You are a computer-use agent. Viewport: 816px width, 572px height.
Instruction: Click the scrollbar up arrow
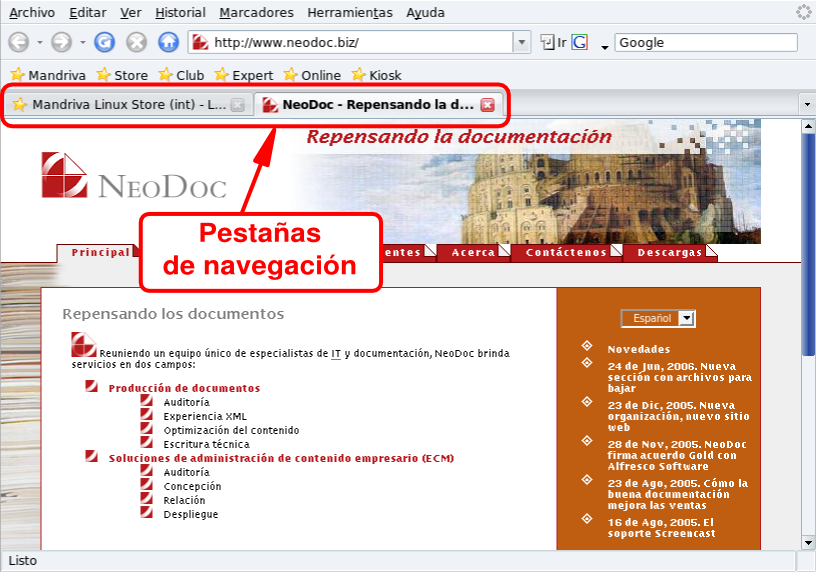(x=808, y=125)
